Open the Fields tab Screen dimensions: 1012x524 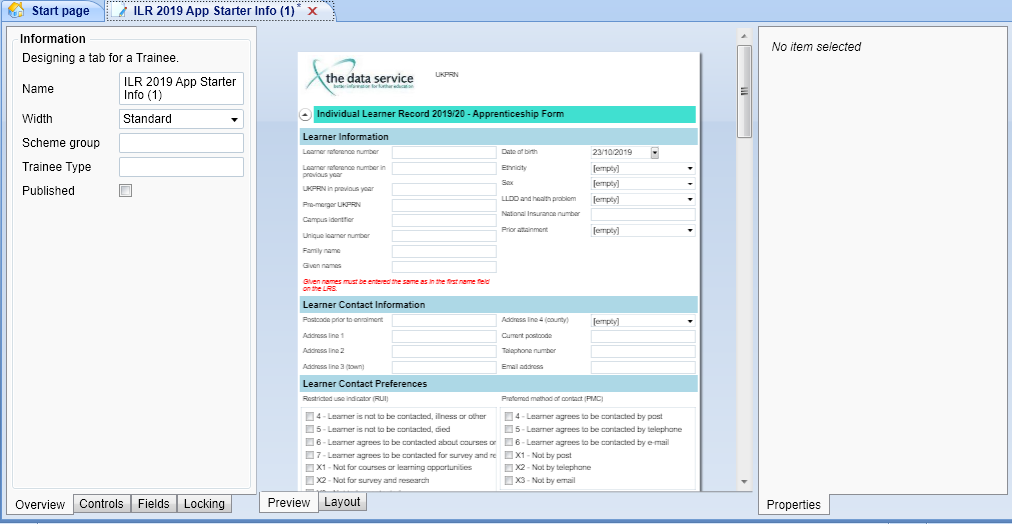click(x=153, y=504)
